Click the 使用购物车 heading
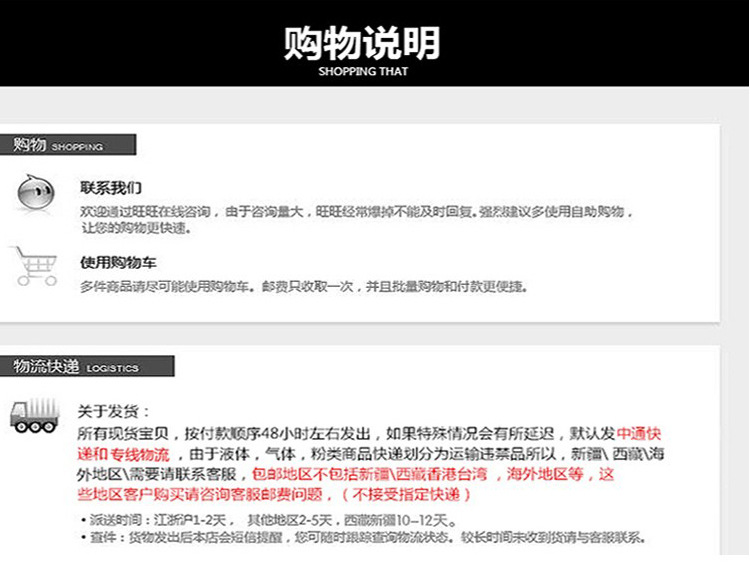Viewport: 750px width, 567px height. [x=118, y=263]
